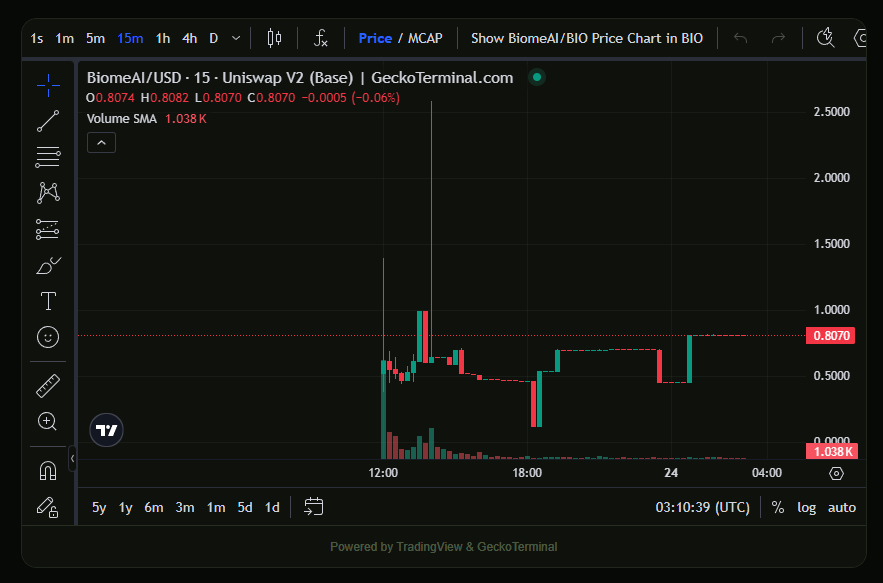The height and width of the screenshot is (583, 883).
Task: Toggle auto scale mode
Action: (842, 508)
